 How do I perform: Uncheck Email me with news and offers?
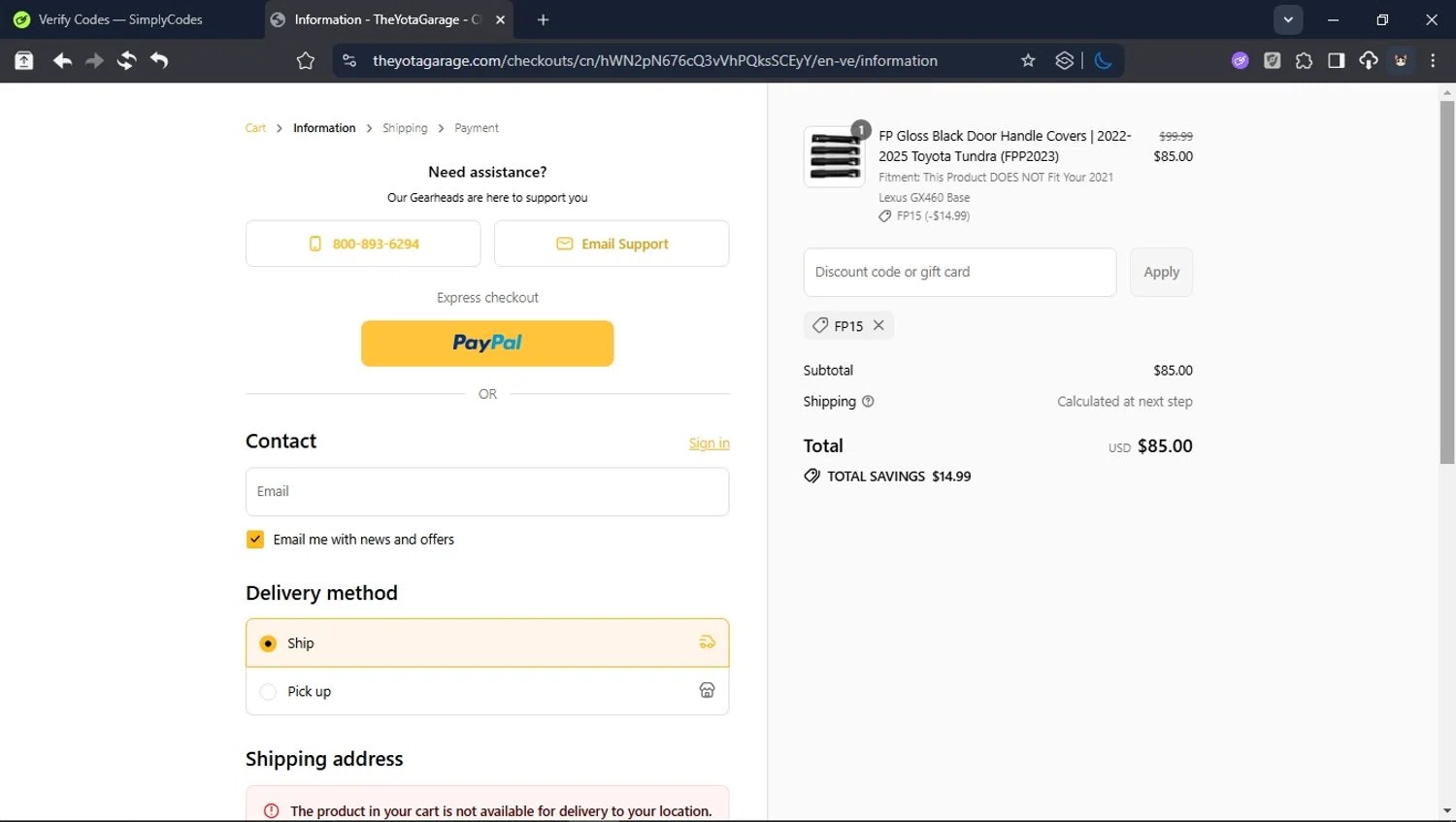pos(255,540)
